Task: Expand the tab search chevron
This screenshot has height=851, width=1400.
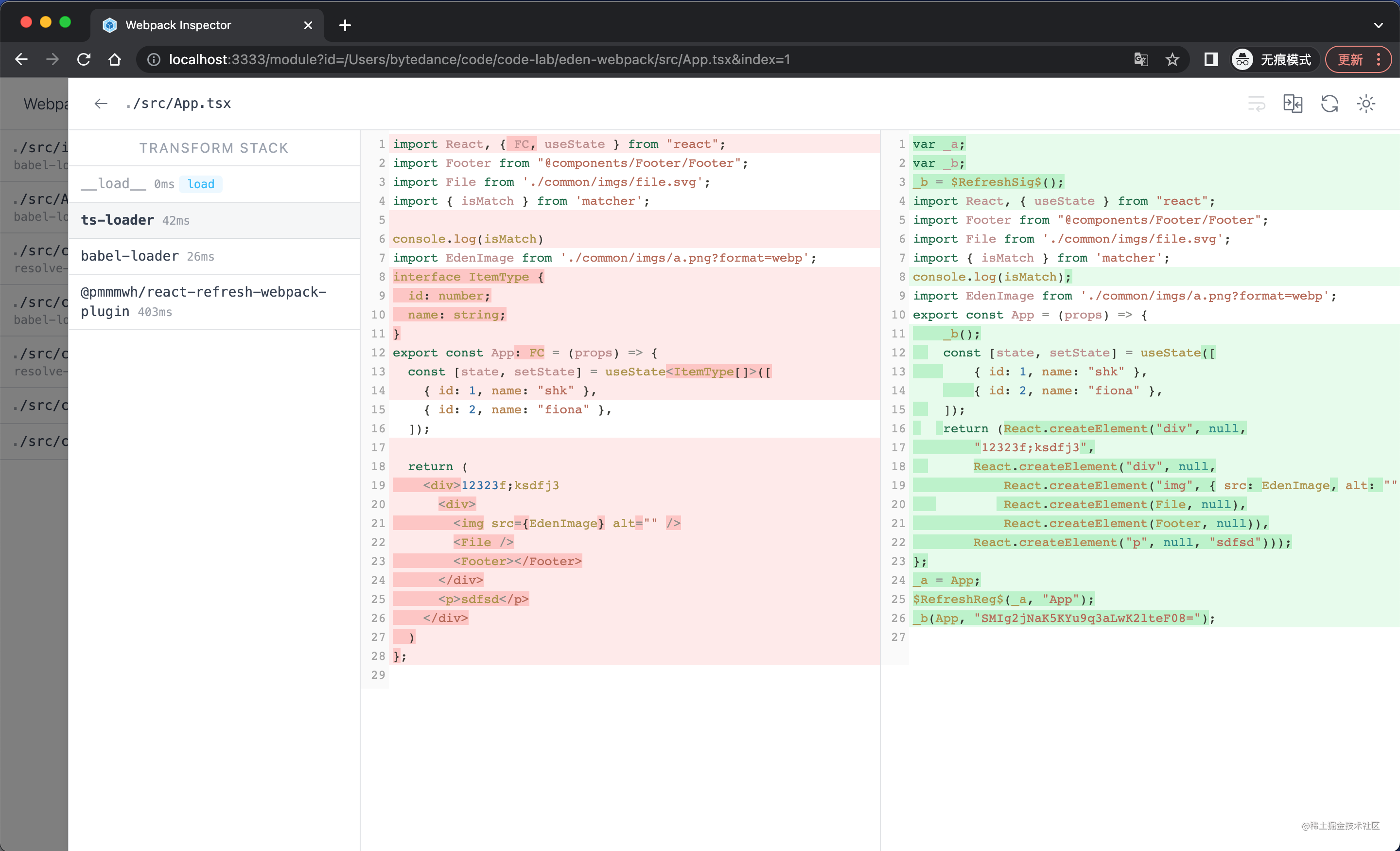Action: tap(1379, 25)
